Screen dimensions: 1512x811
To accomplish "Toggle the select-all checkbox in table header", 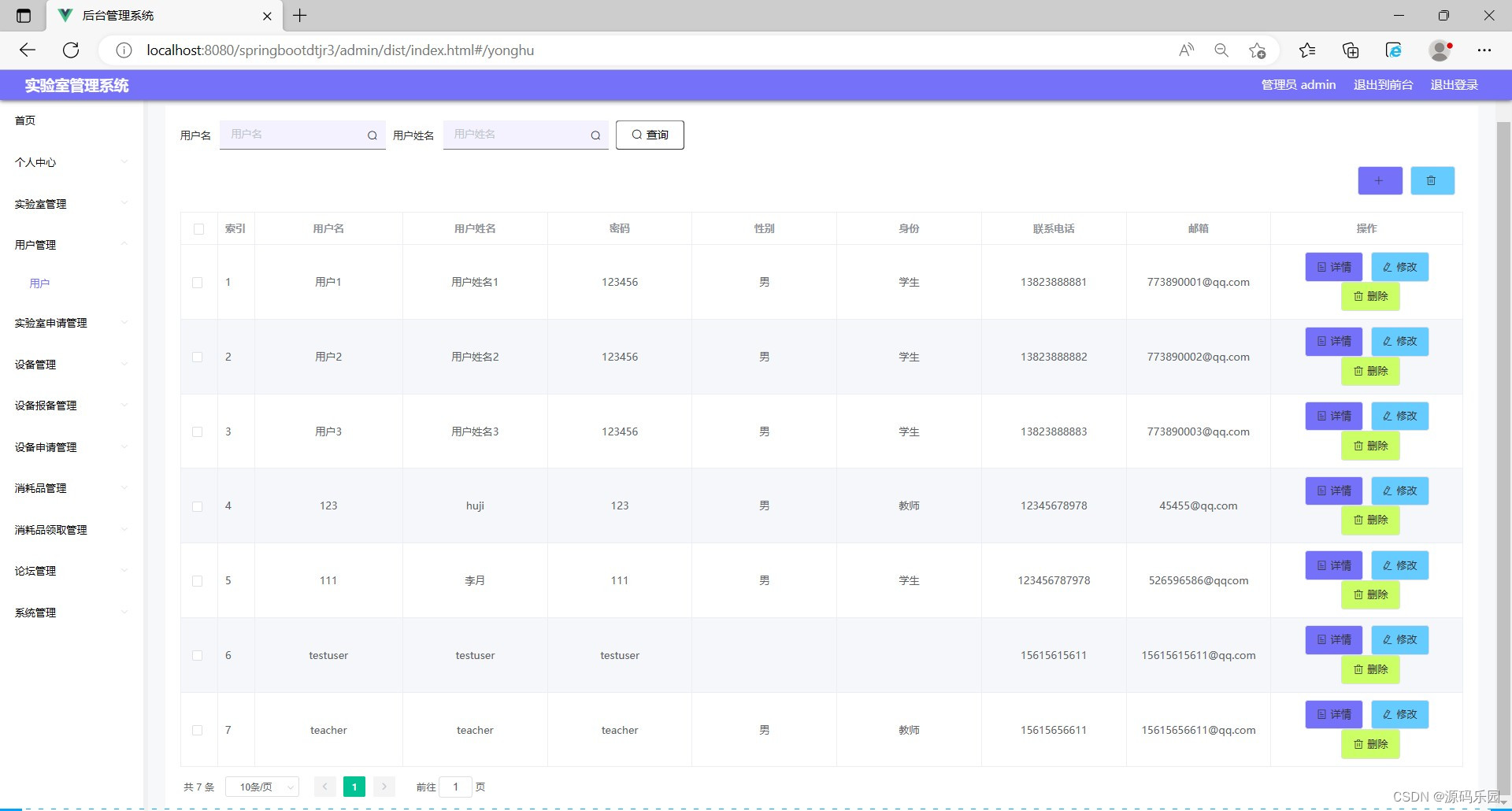I will coord(199,228).
